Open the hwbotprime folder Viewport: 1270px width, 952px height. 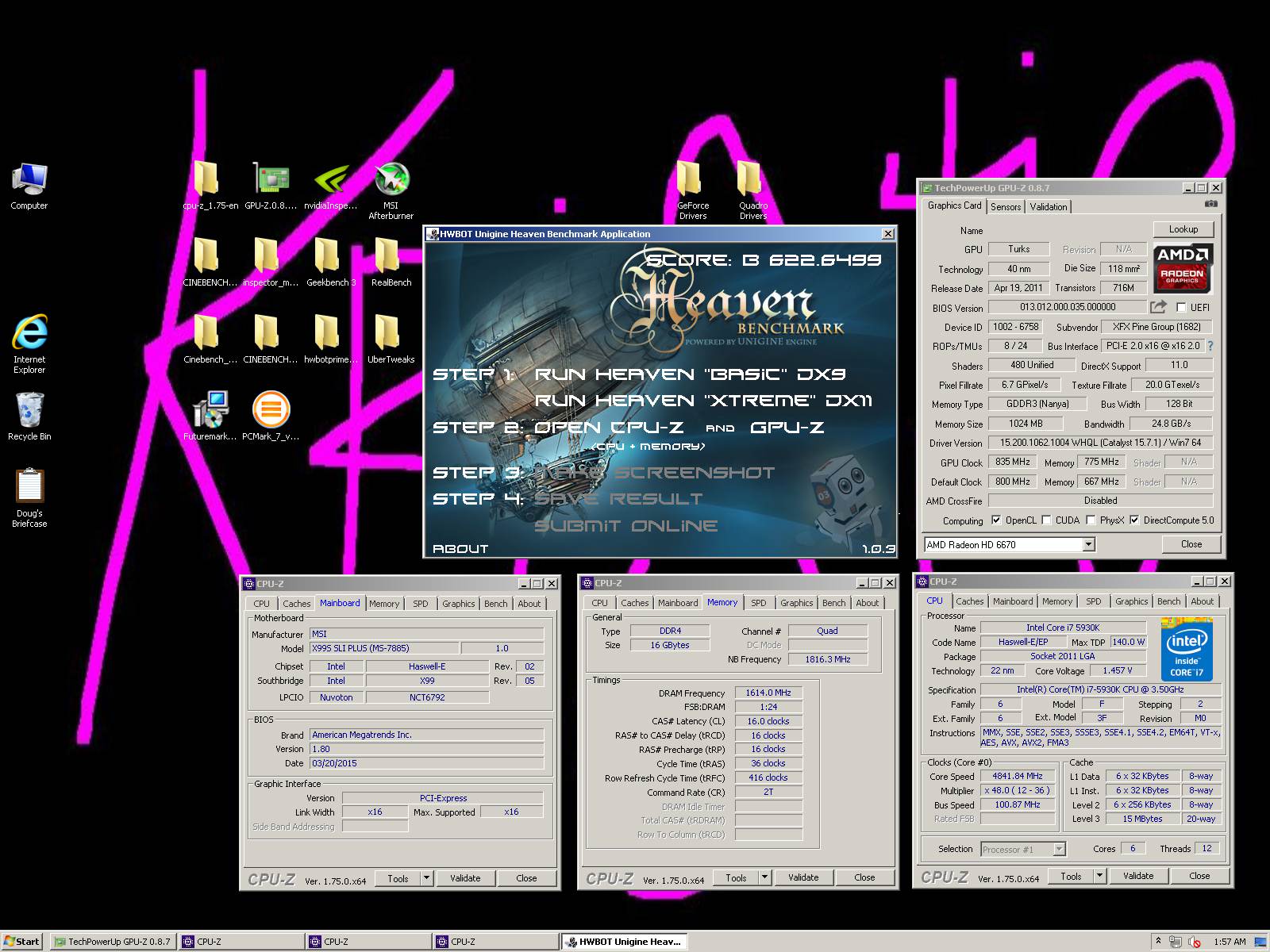(331, 340)
